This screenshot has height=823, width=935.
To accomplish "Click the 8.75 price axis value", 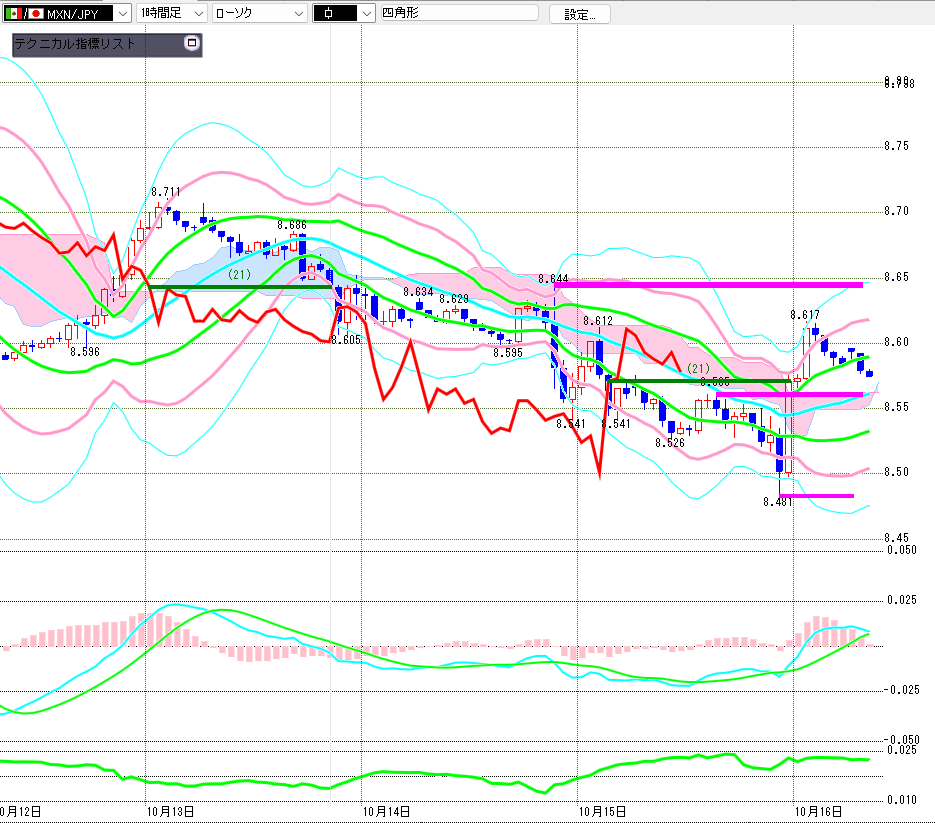I will [x=897, y=146].
